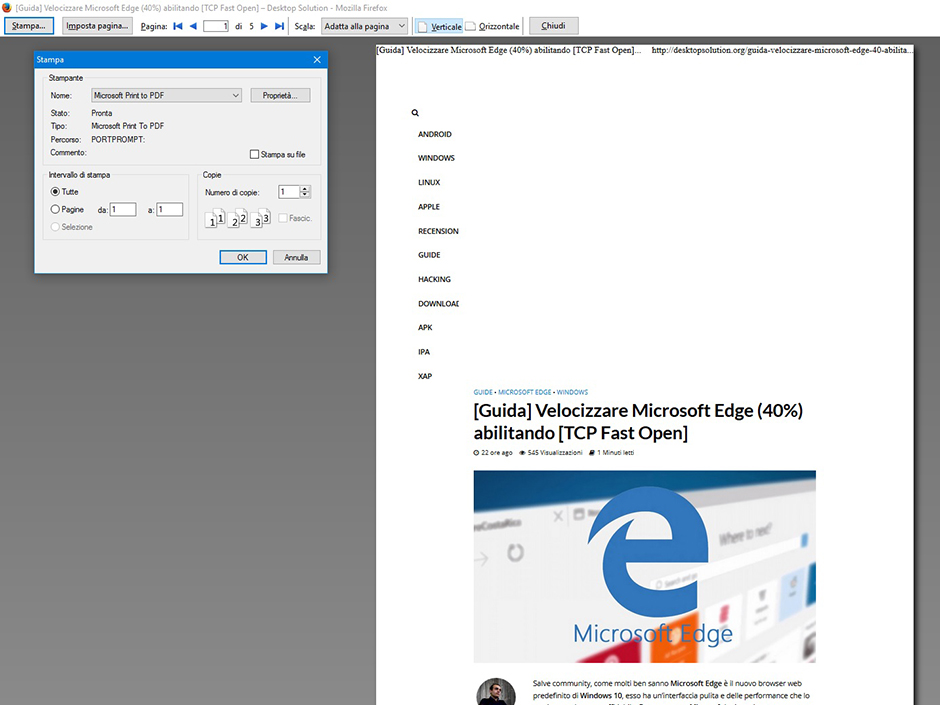Click the Firefox icon in title bar
This screenshot has height=705, width=940.
point(7,8)
